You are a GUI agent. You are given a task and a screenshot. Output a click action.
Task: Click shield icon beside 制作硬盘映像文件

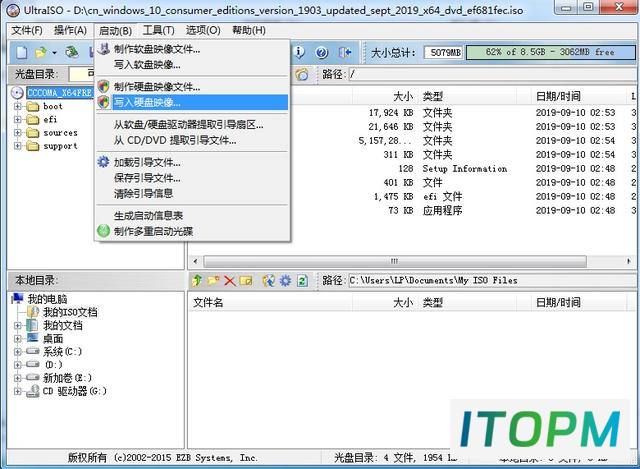[x=104, y=87]
